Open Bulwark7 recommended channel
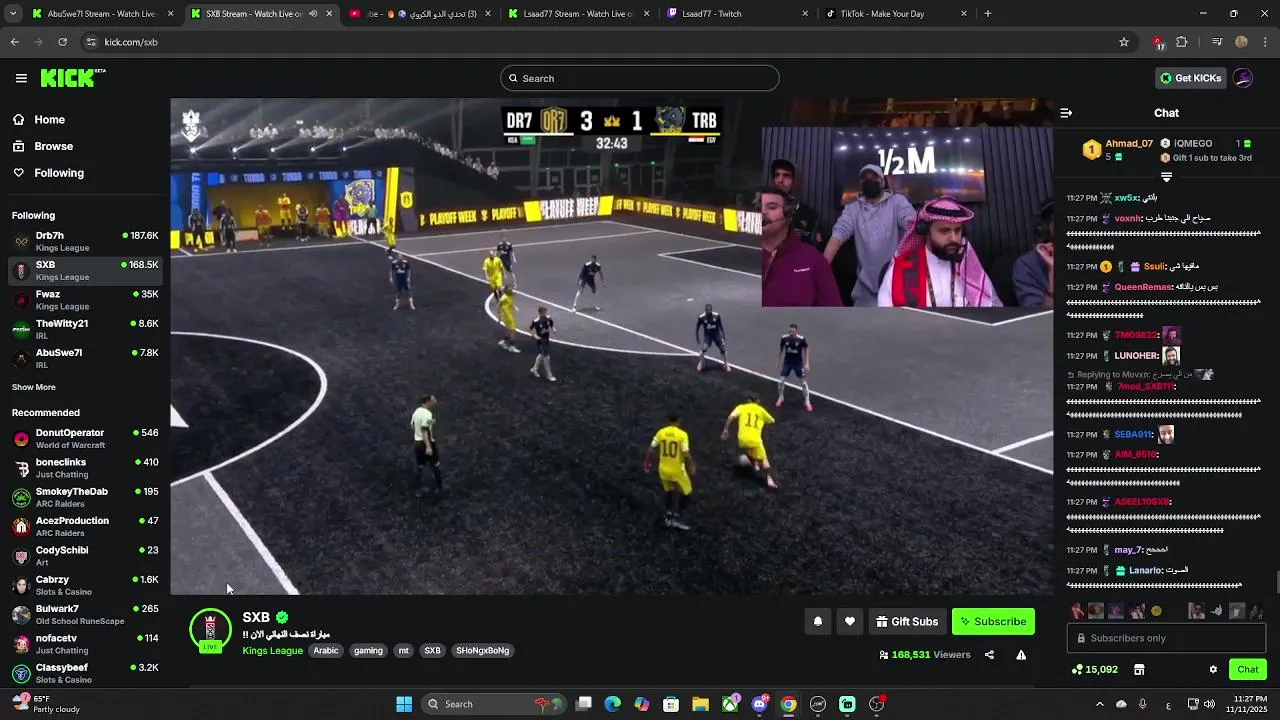 coord(85,614)
